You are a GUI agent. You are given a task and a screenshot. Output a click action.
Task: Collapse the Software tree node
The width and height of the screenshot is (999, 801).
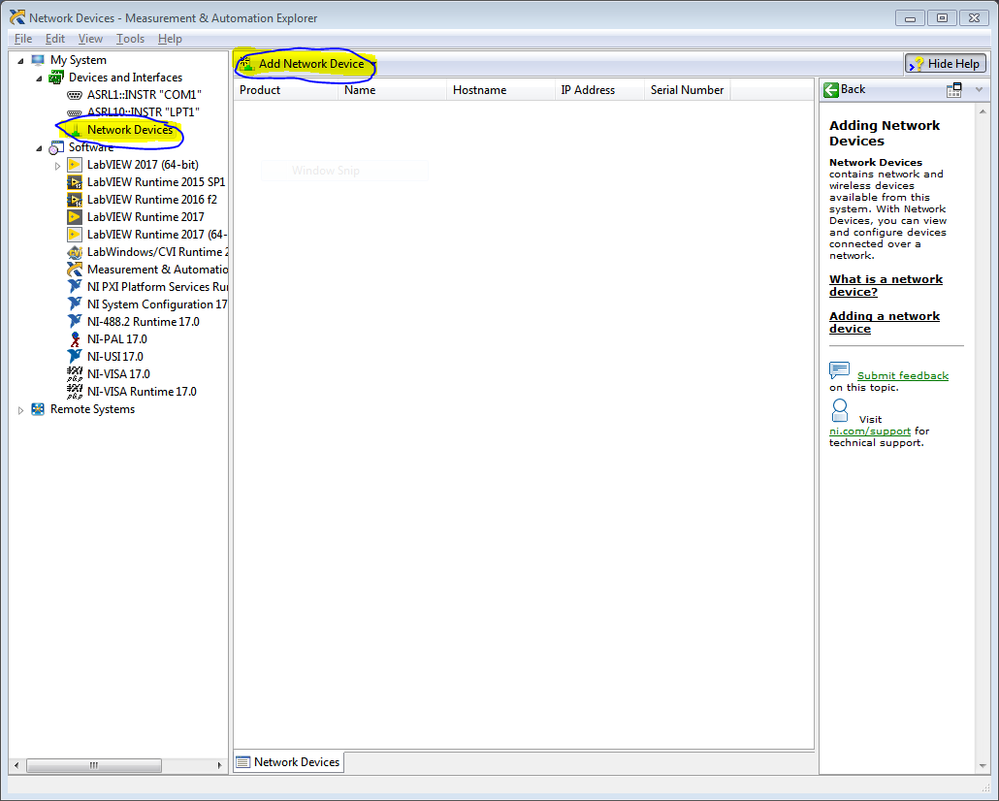39,148
